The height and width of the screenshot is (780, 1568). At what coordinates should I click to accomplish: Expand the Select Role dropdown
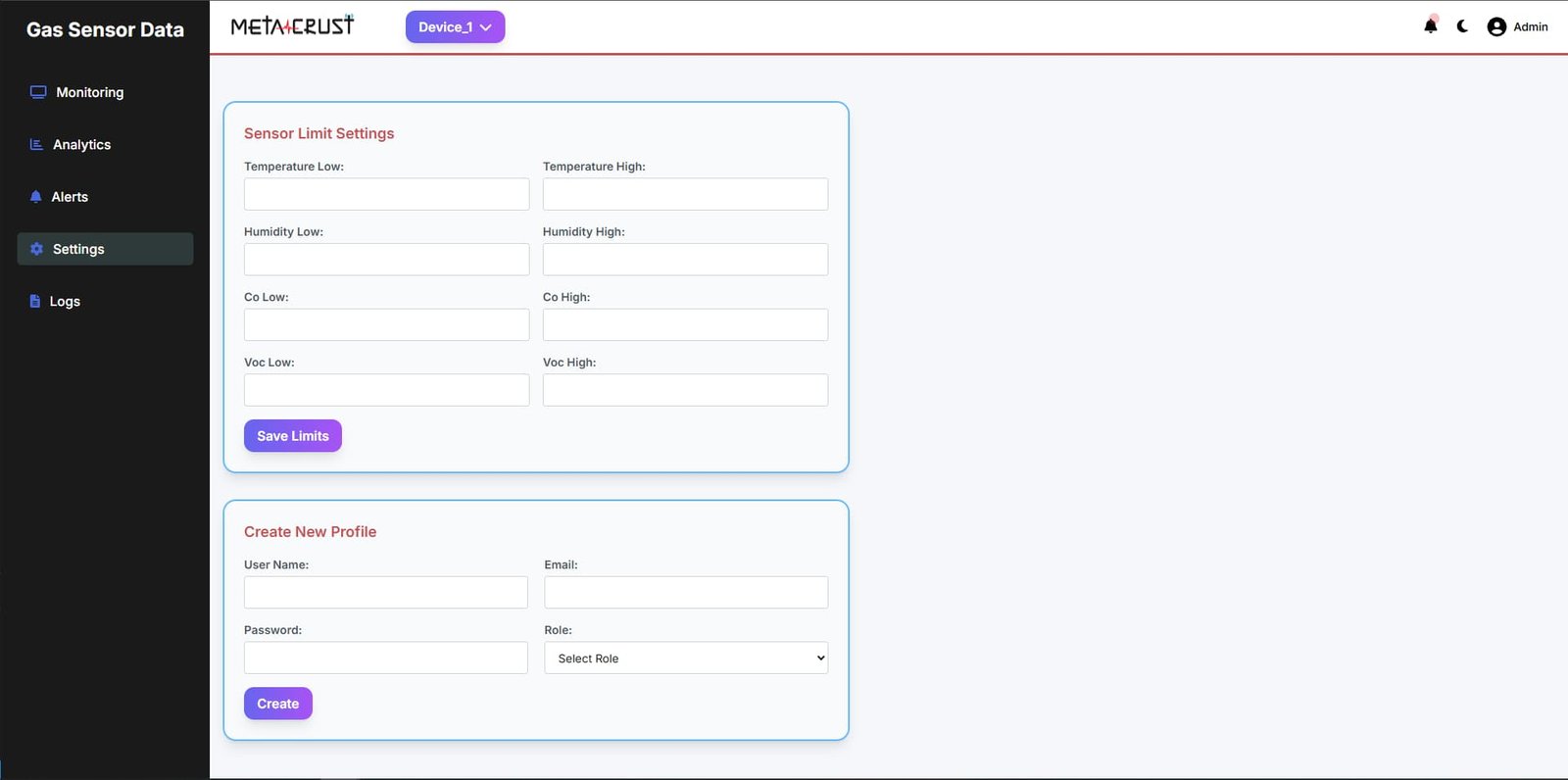[685, 658]
